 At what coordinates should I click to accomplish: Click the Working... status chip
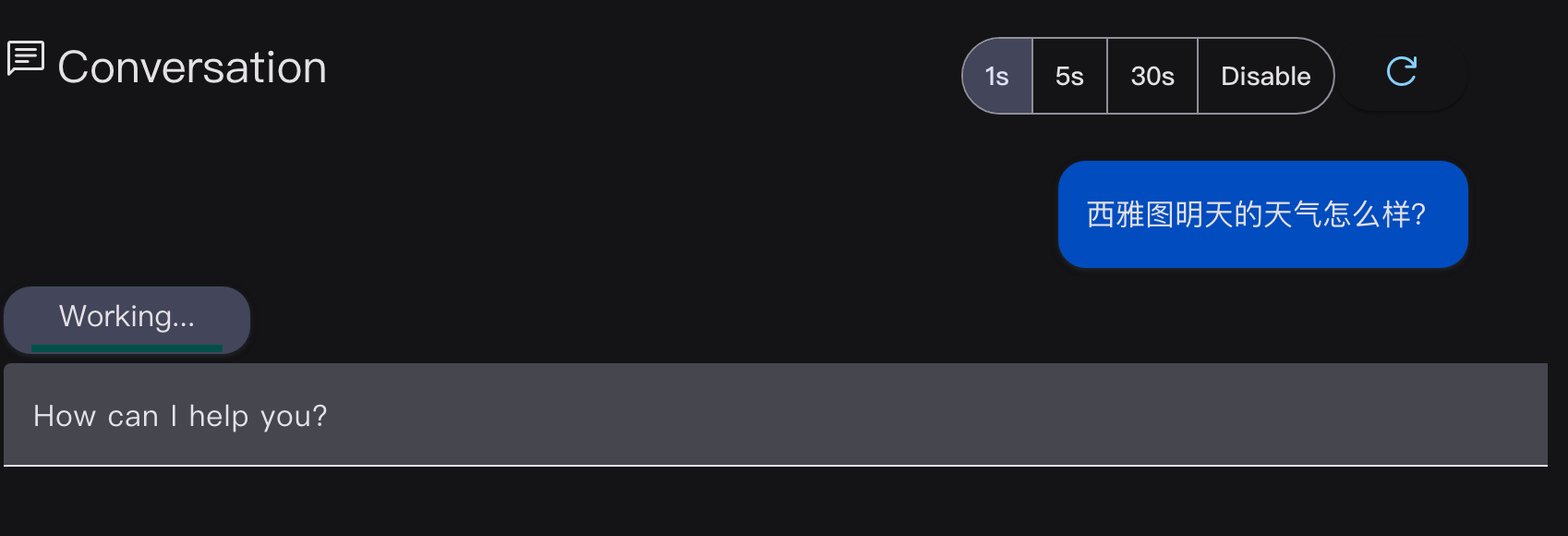point(127,319)
